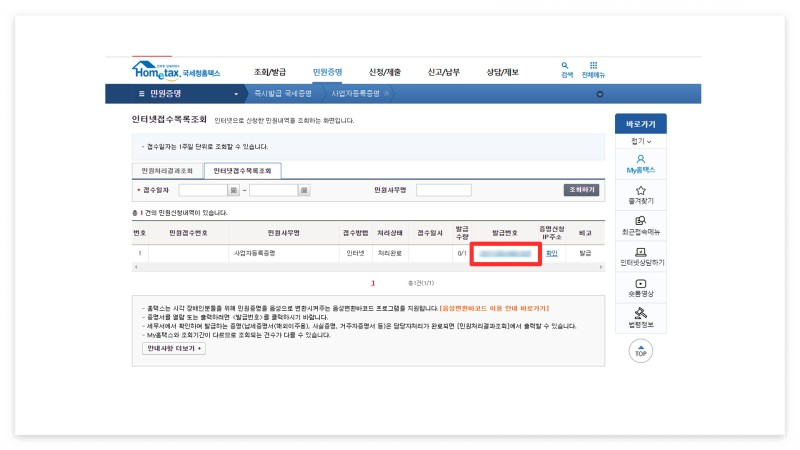Screen dimensions: 800x450
Task: Open calendar for start 접수일자
Action: point(233,190)
